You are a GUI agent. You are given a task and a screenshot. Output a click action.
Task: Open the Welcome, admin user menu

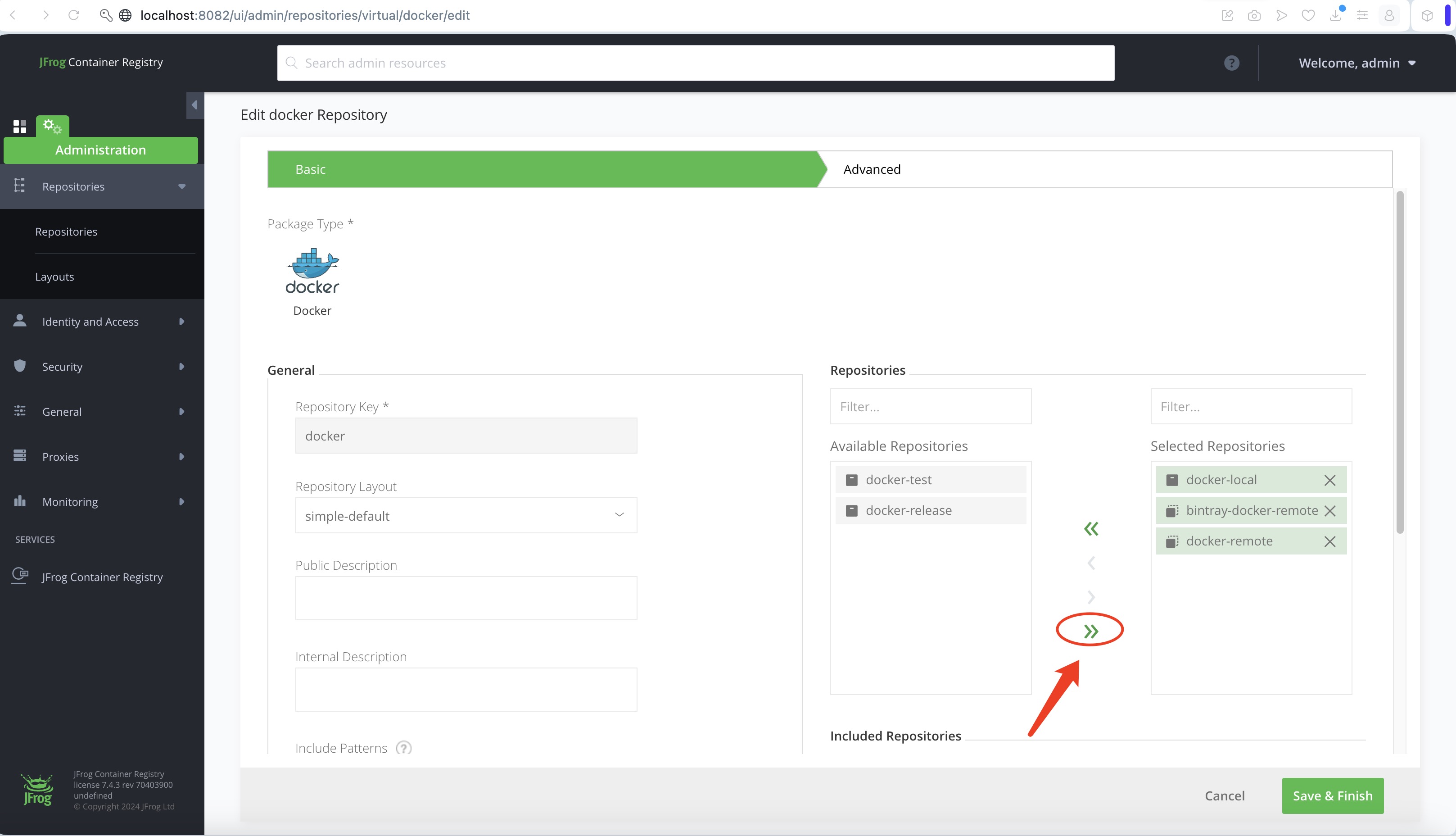[x=1357, y=63]
